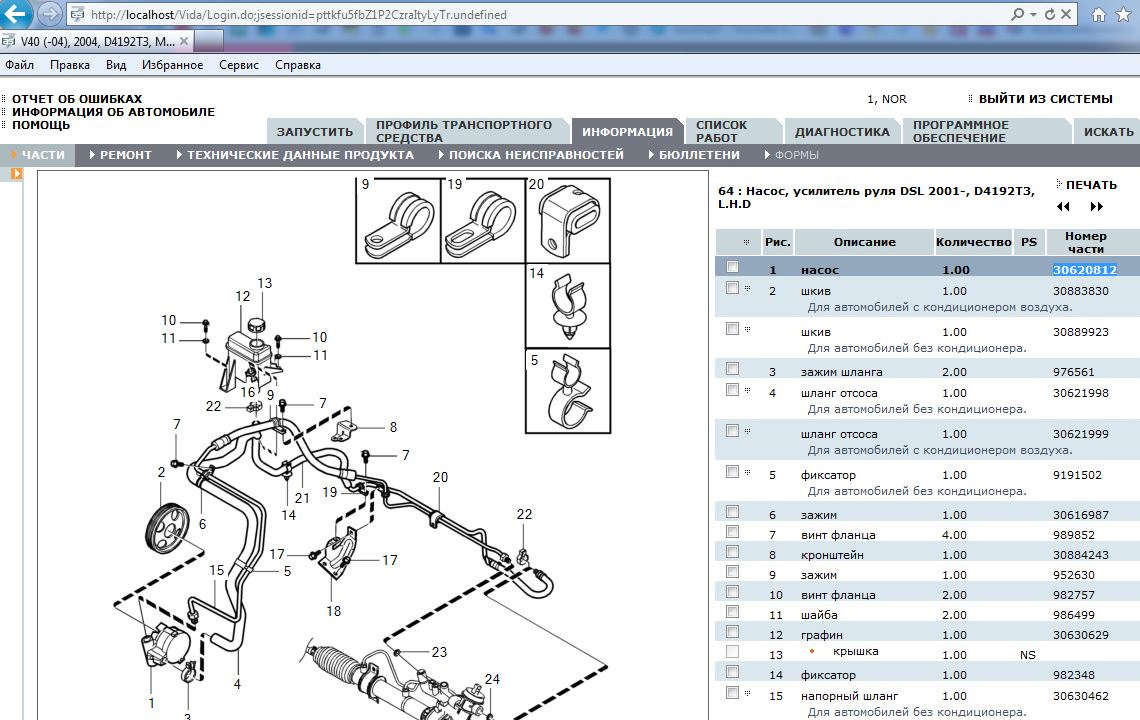Go to next illustration with double-right arrows
This screenshot has width=1140, height=720.
pos(1096,206)
